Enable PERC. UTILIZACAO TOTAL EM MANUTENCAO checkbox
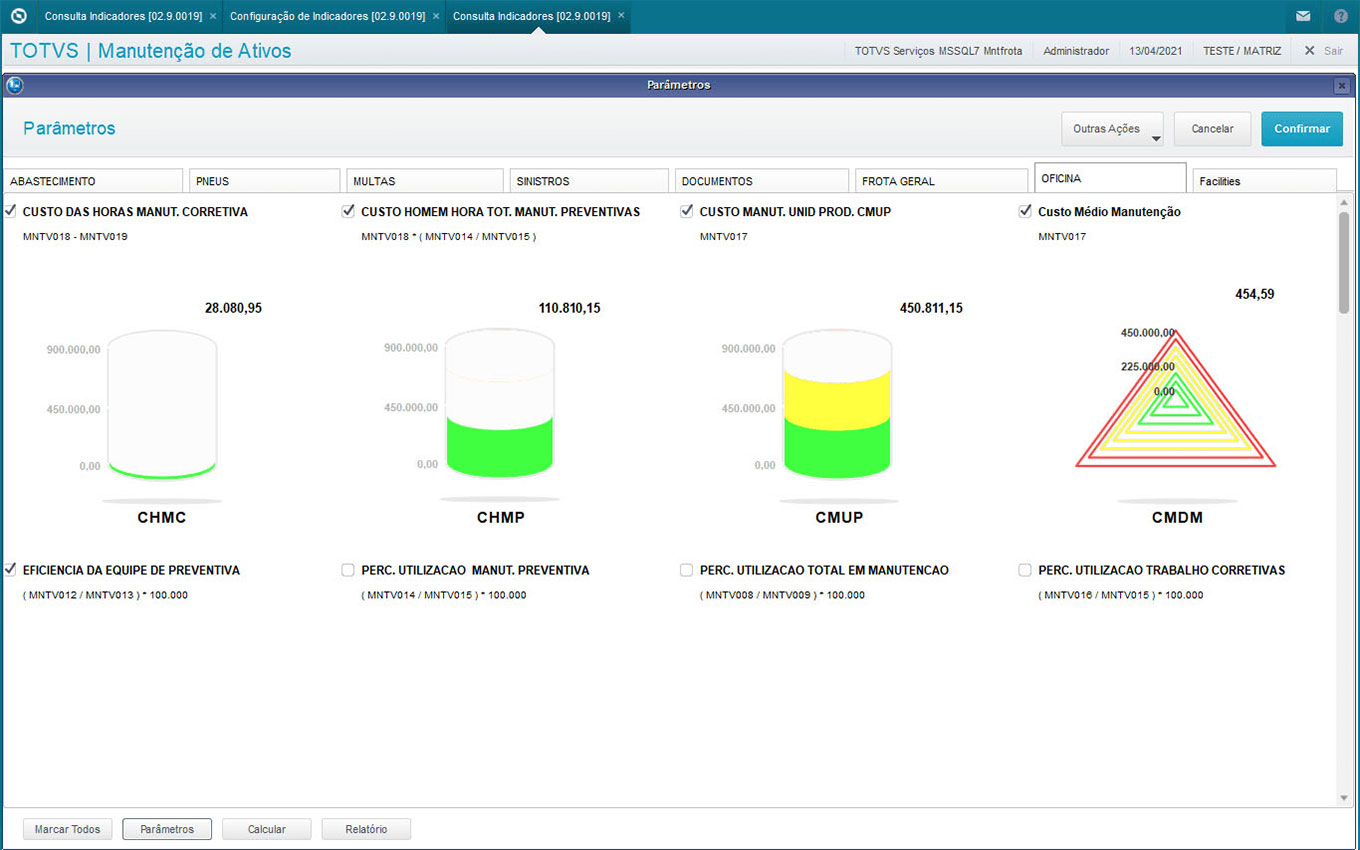The image size is (1360, 850). coord(687,570)
